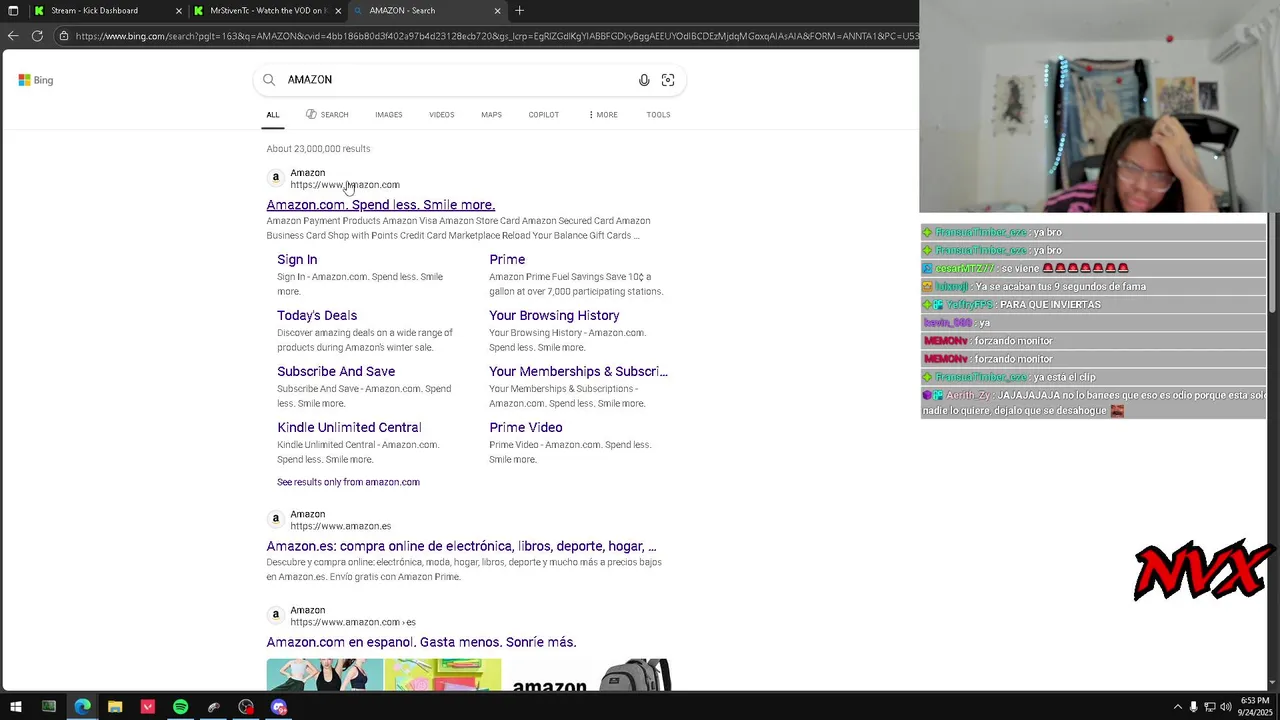Open the Prime sitelink
This screenshot has height=720, width=1280.
click(507, 260)
